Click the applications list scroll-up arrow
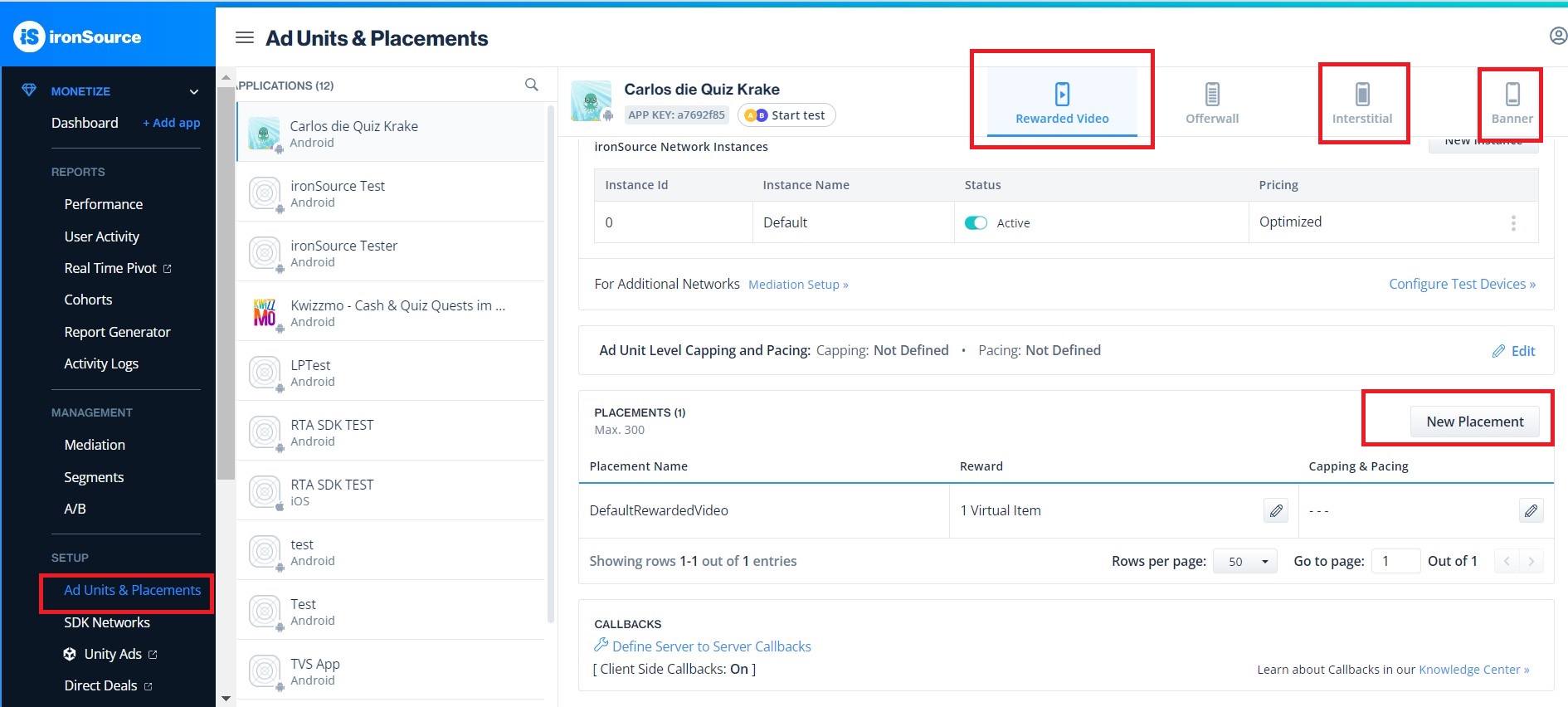1568x707 pixels. coord(226,78)
